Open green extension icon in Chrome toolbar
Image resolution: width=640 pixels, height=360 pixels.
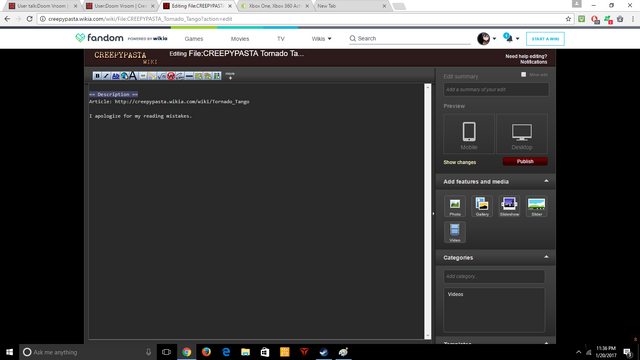[x=581, y=19]
